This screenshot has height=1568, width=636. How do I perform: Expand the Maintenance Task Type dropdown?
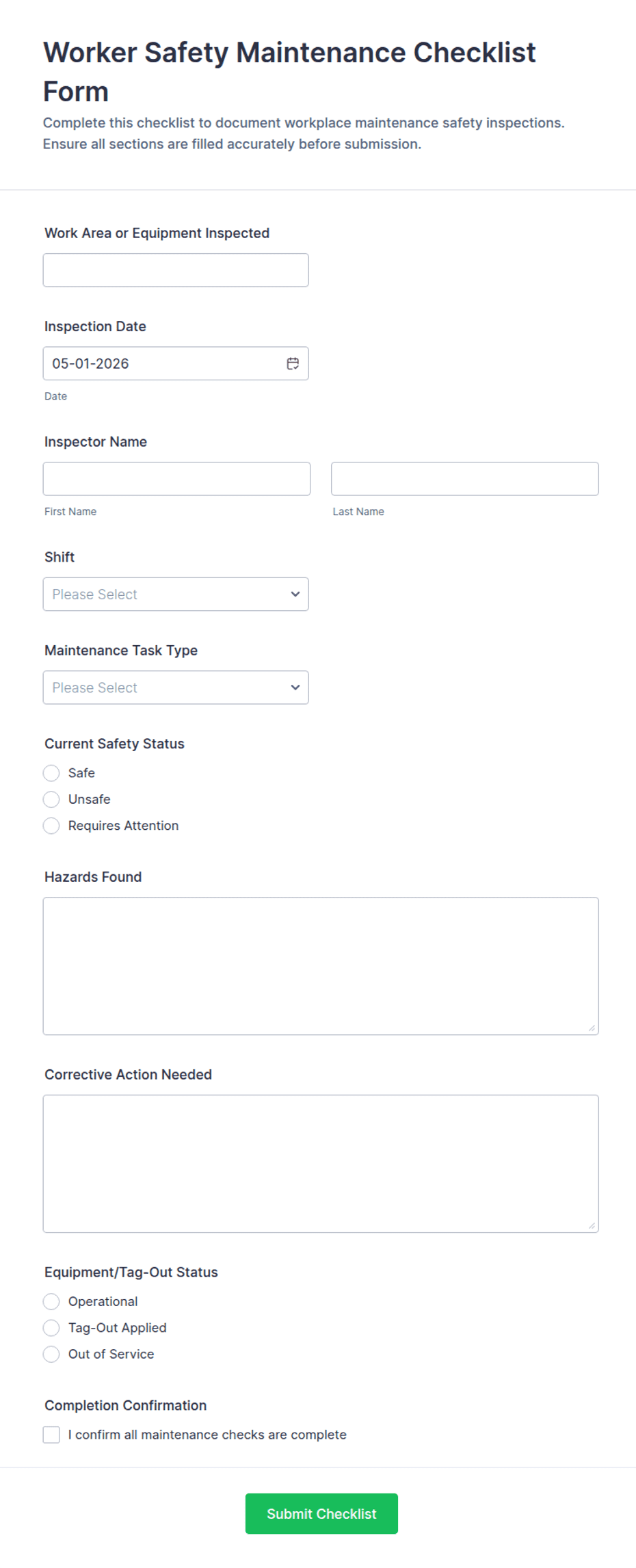pos(176,688)
